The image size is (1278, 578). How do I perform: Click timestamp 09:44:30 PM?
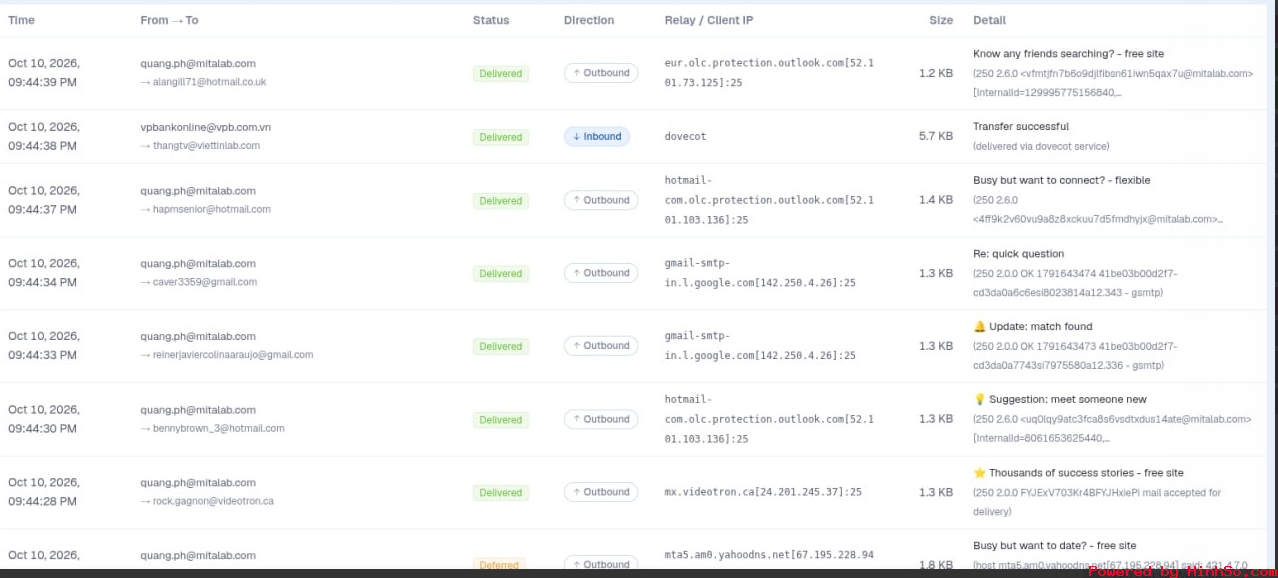(42, 429)
